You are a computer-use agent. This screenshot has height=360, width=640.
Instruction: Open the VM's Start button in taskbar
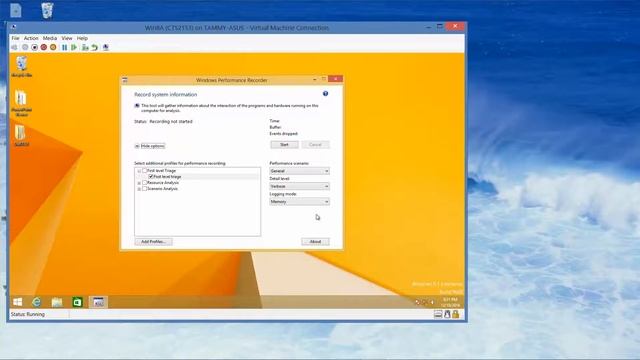click(18, 302)
